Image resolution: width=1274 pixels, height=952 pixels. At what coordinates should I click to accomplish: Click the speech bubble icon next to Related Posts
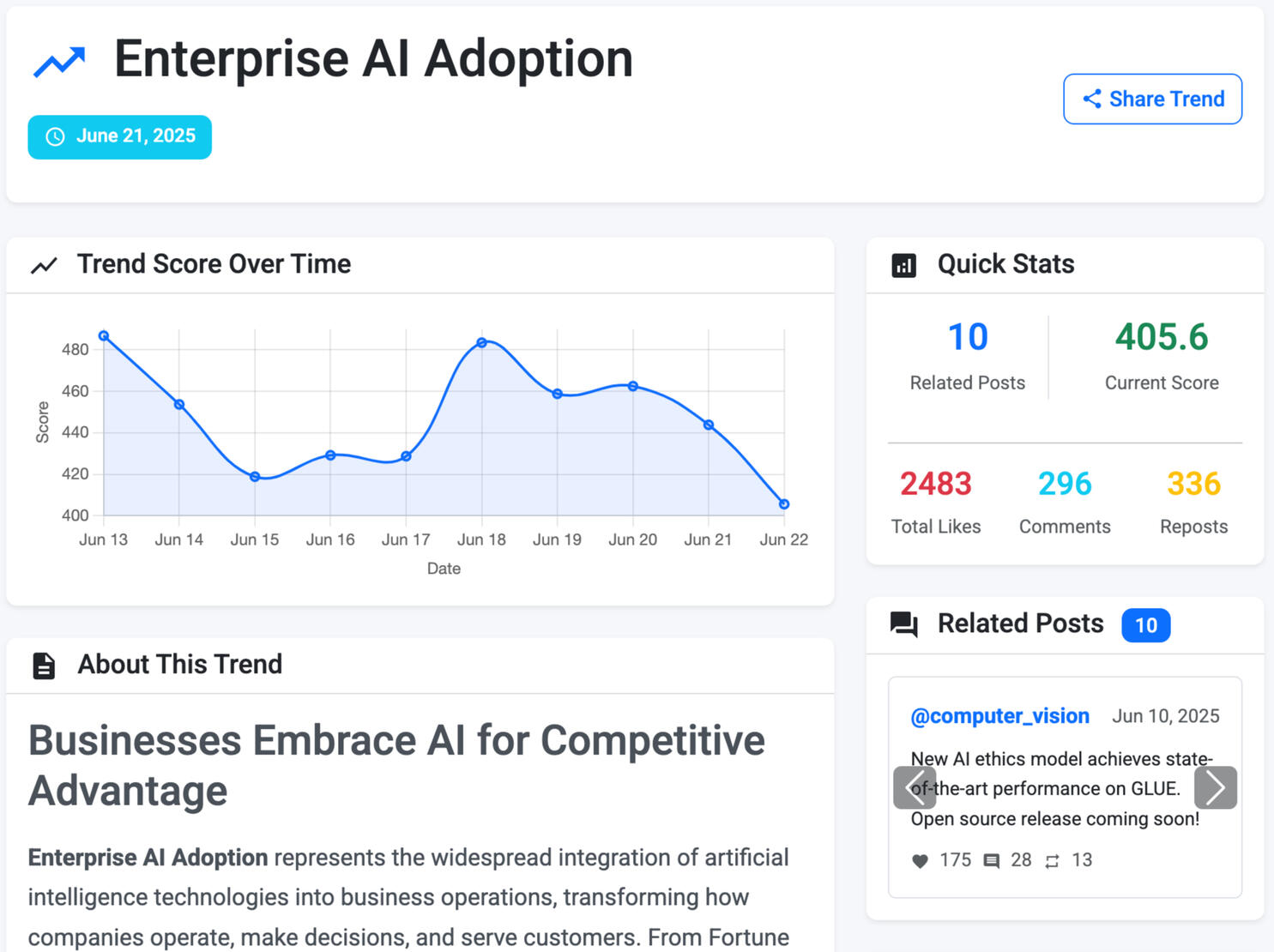point(904,624)
